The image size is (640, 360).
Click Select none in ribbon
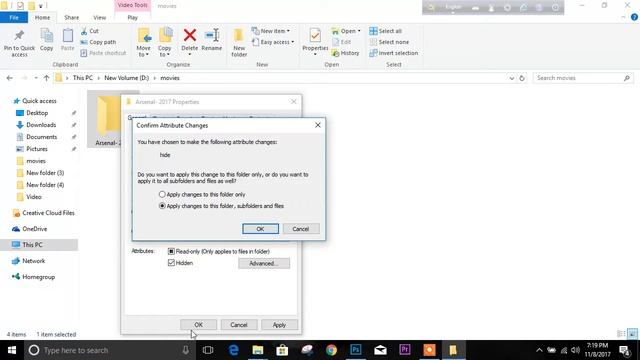(389, 42)
